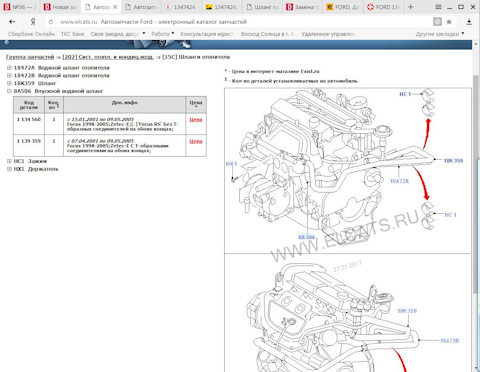Open the Сбербанк Онлайн bookmark
This screenshot has height=372, width=480.
[x=31, y=34]
